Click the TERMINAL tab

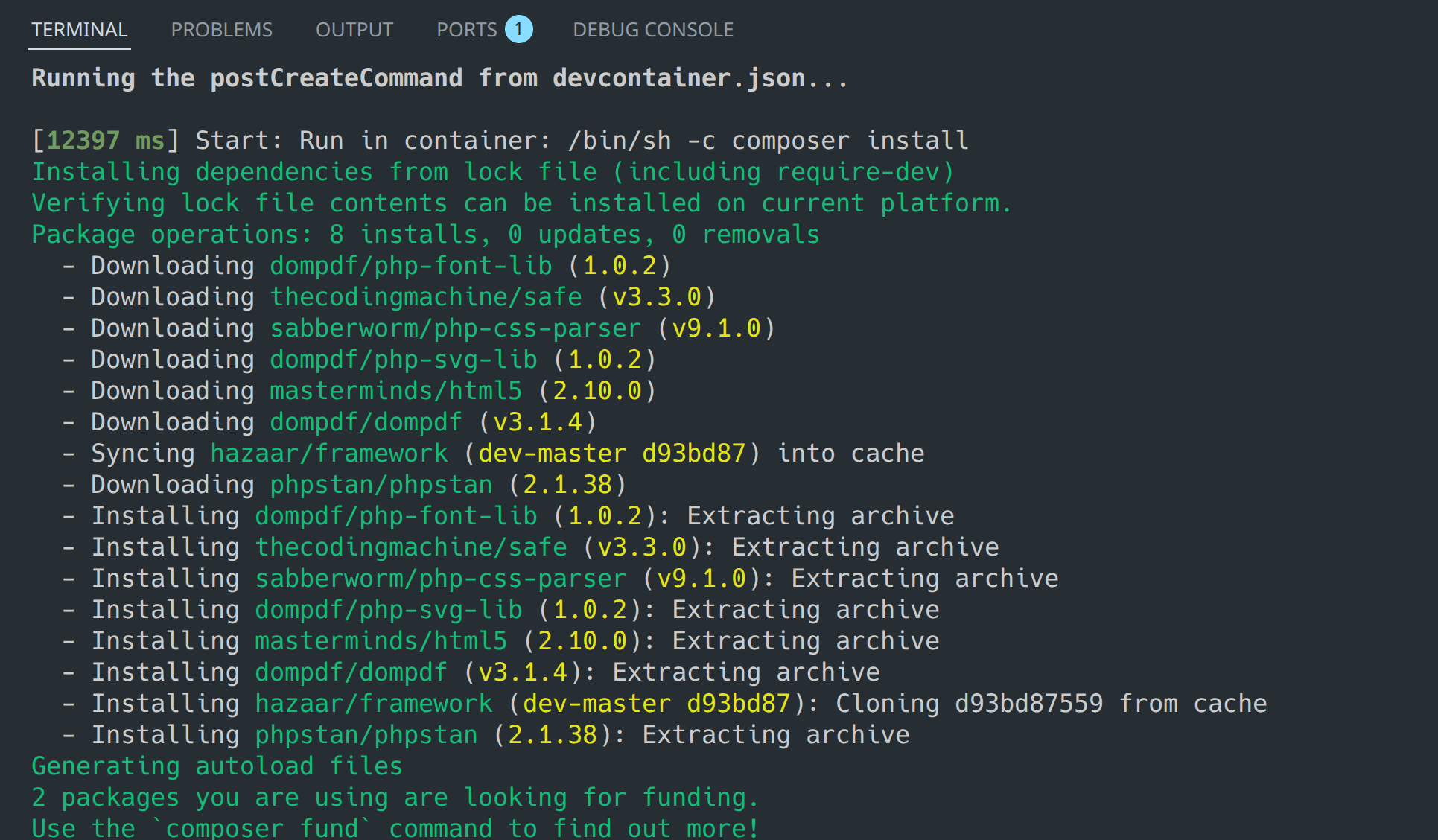(79, 30)
